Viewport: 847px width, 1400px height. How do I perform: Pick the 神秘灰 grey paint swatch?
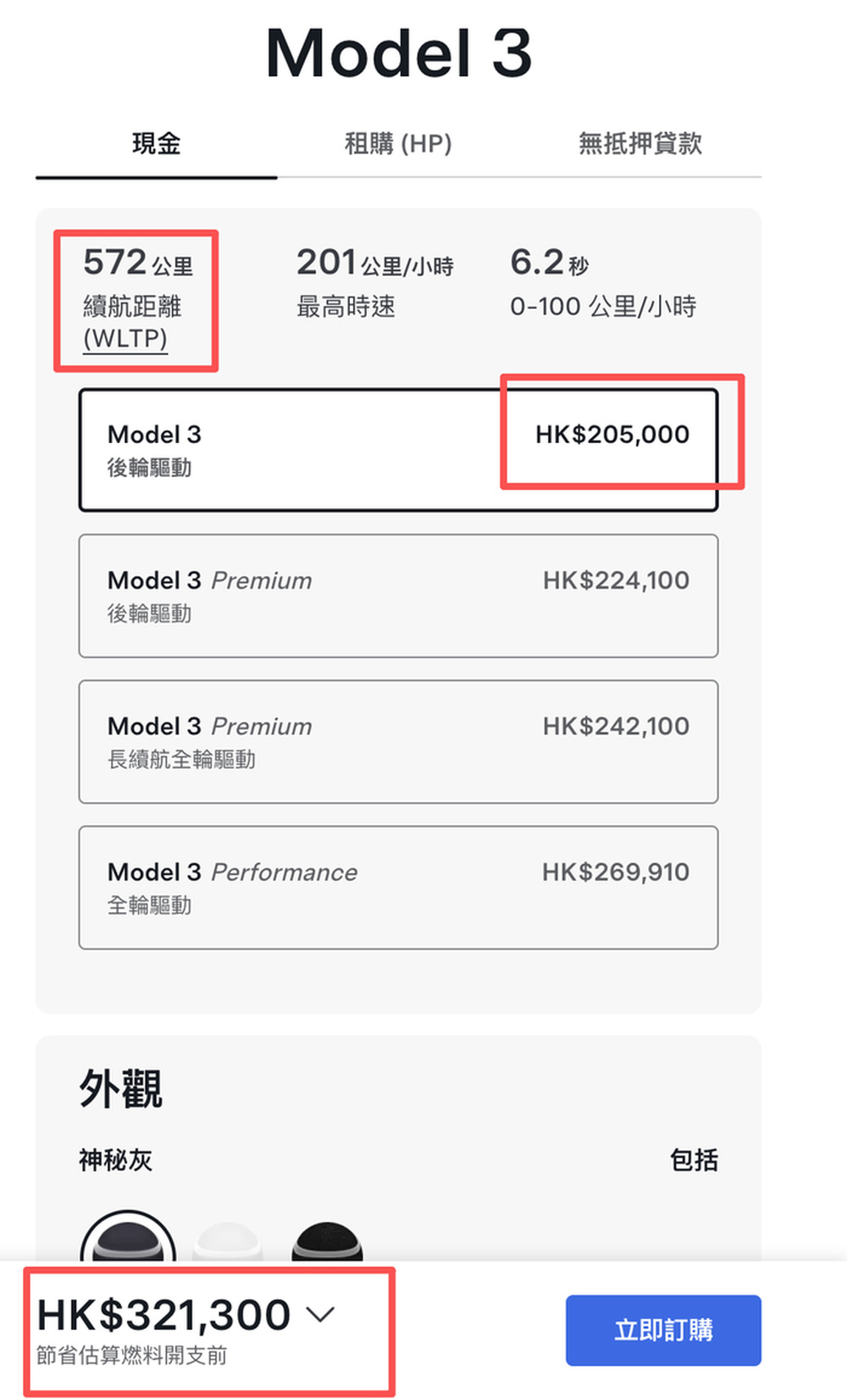coord(128,1241)
